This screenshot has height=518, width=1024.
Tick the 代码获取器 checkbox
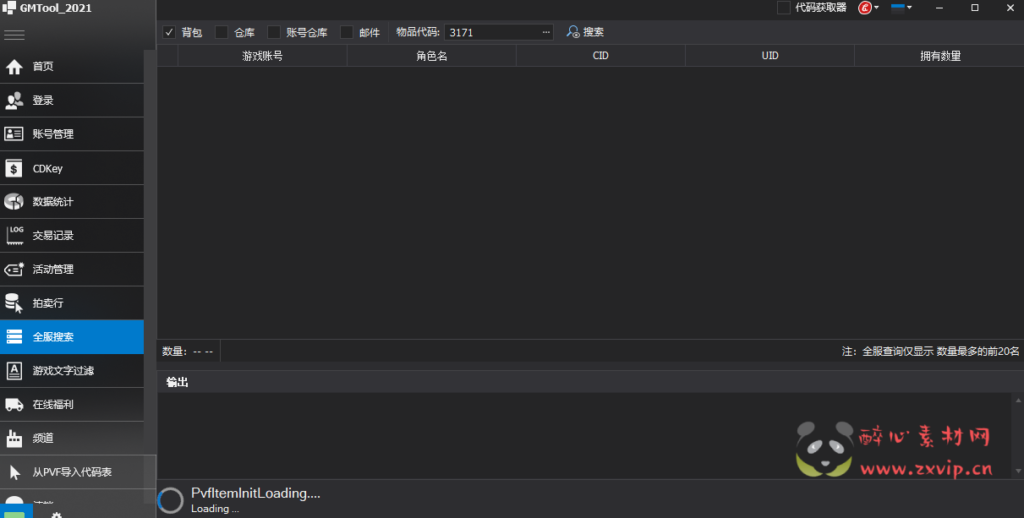tap(783, 8)
